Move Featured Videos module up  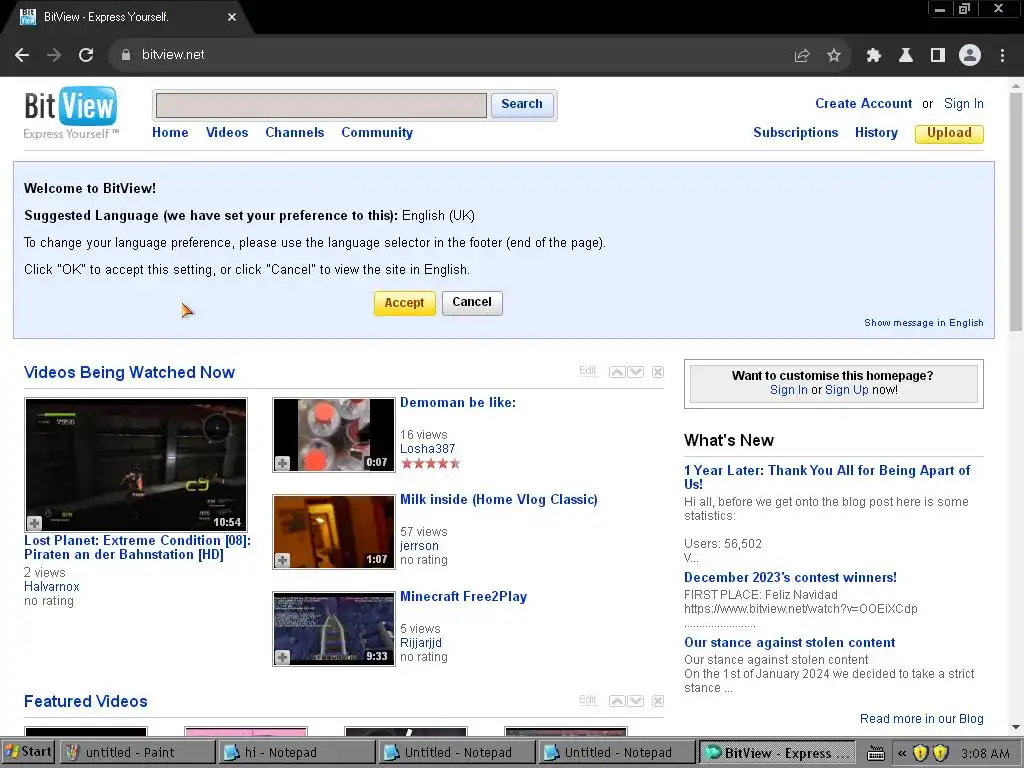tap(616, 701)
